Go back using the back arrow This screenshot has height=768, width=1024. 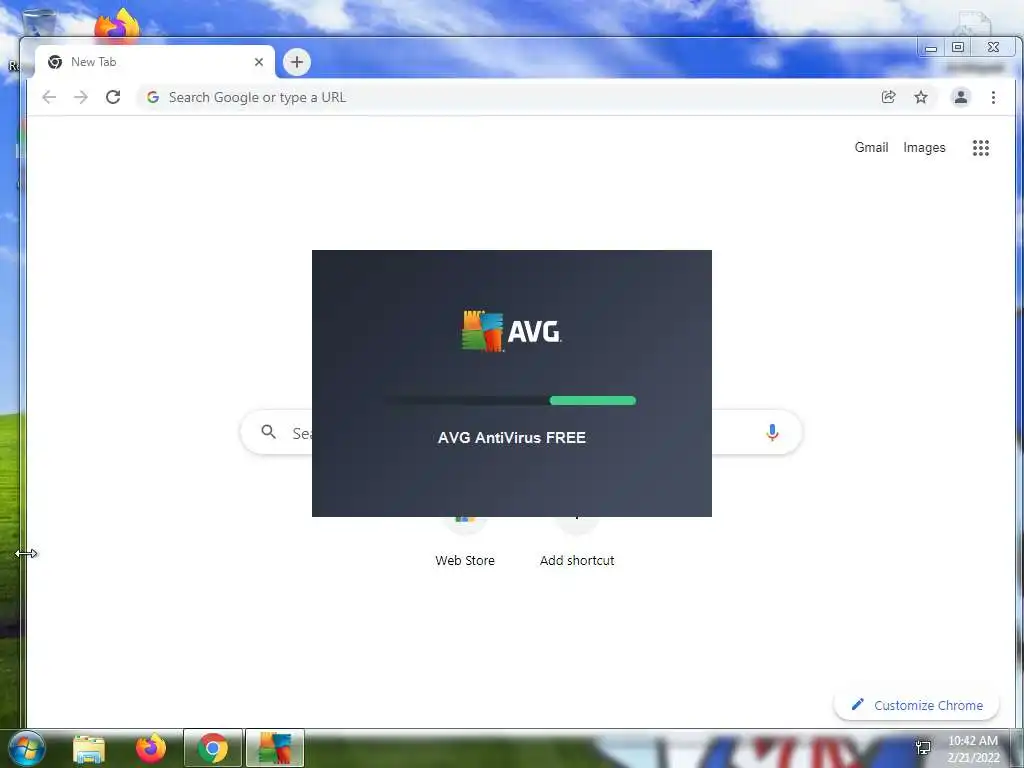(x=49, y=97)
